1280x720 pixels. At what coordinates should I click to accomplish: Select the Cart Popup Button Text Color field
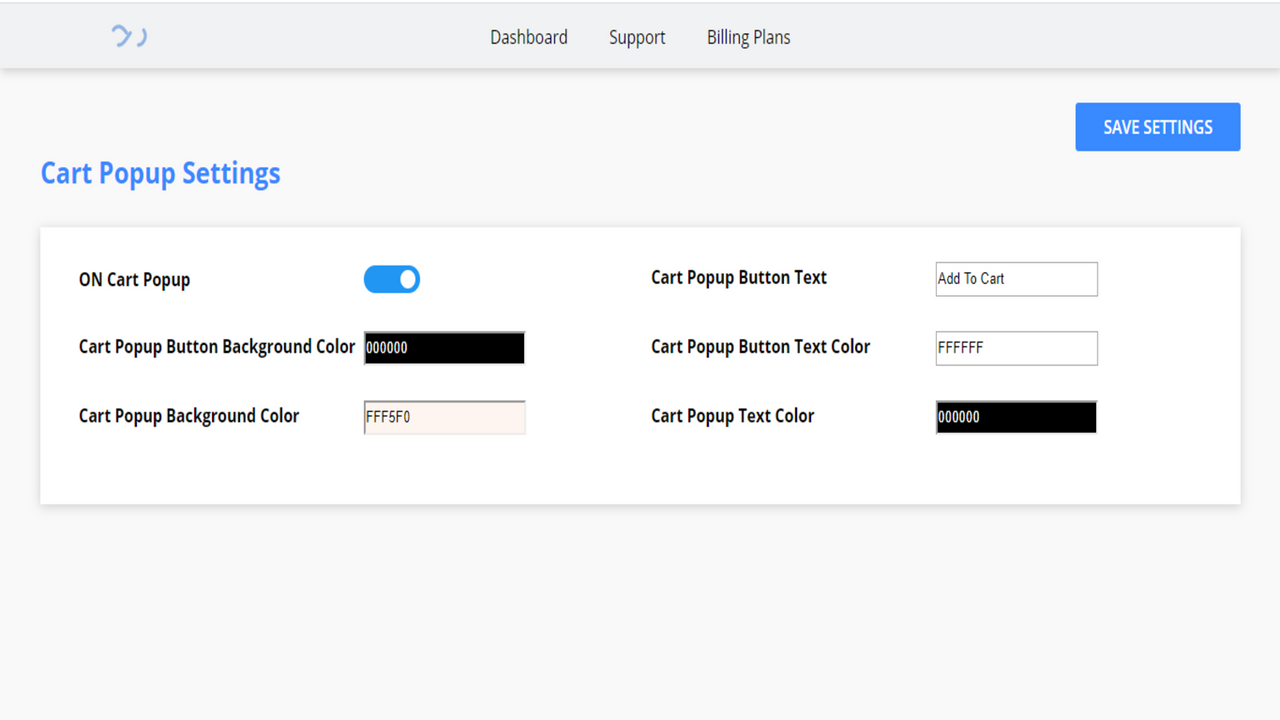click(1017, 348)
